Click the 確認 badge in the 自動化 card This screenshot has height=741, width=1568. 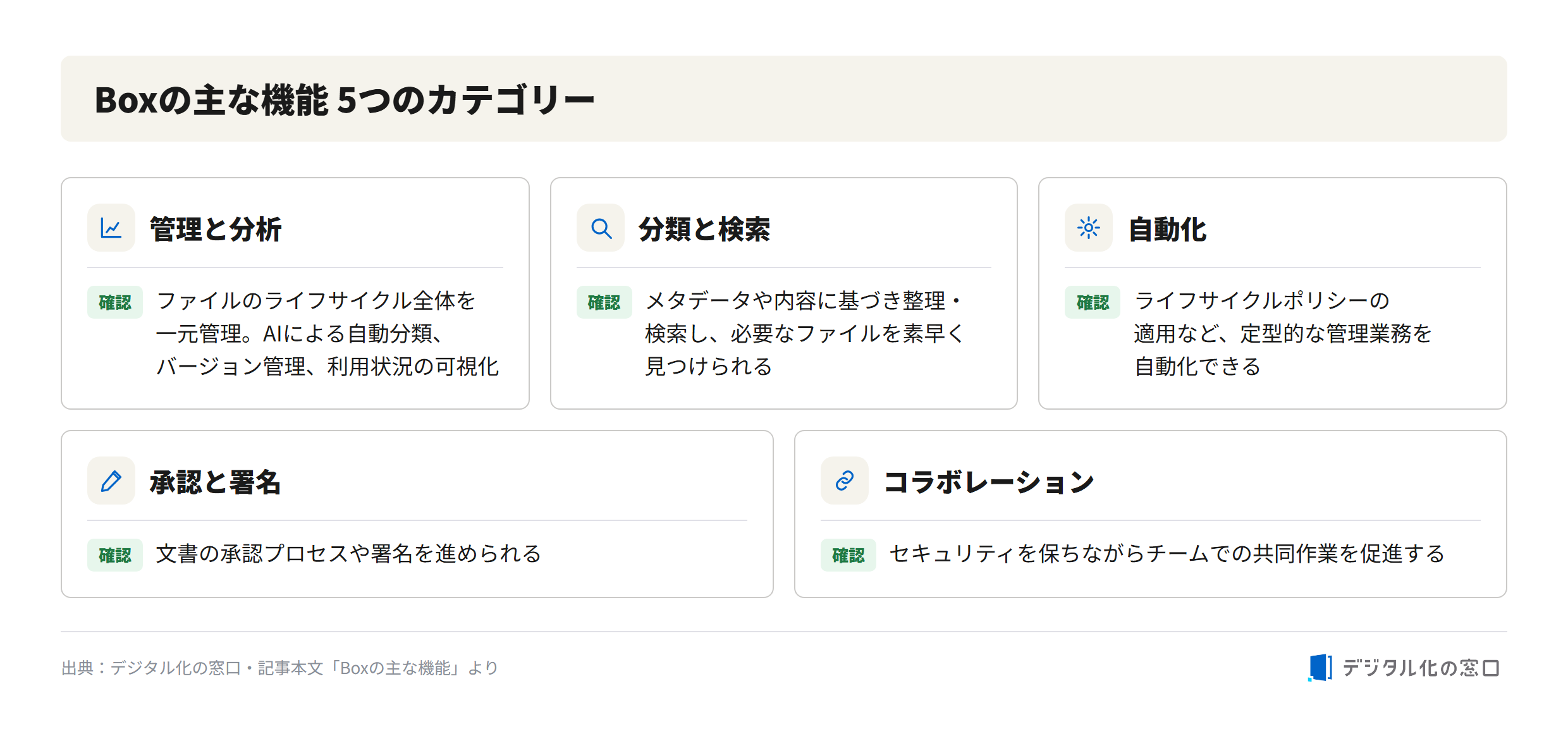point(1093,302)
